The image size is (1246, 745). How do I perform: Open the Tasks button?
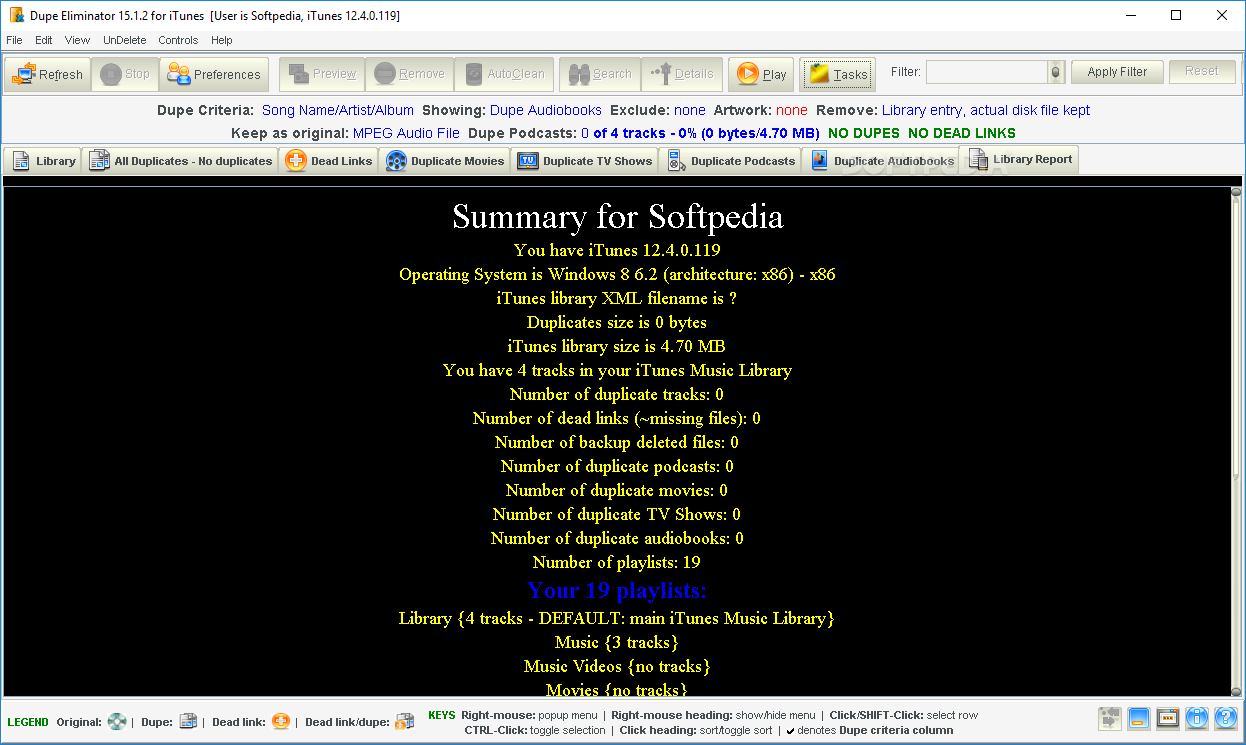[838, 74]
